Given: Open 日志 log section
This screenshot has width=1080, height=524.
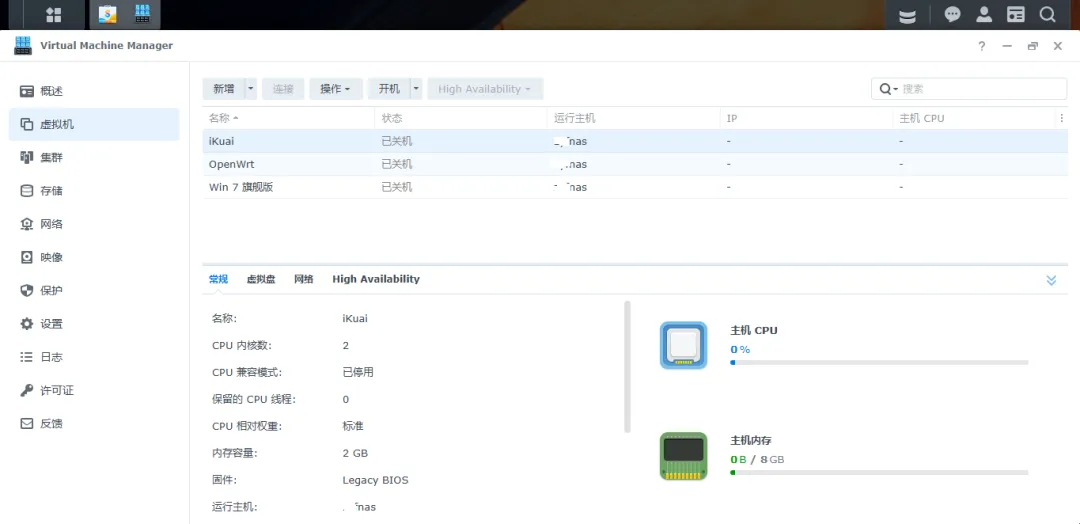Looking at the screenshot, I should coord(94,357).
